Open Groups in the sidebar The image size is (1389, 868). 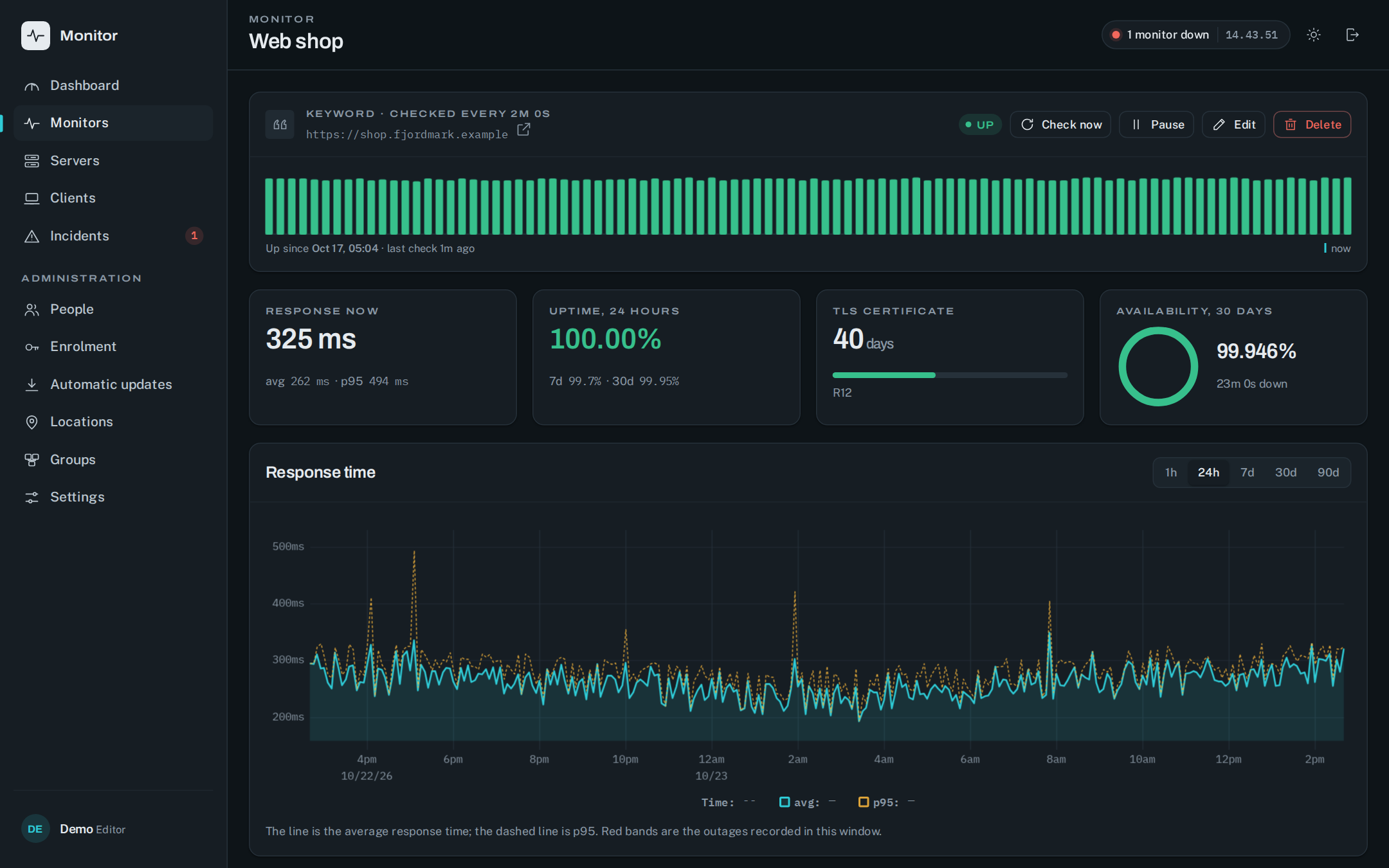[x=113, y=460]
